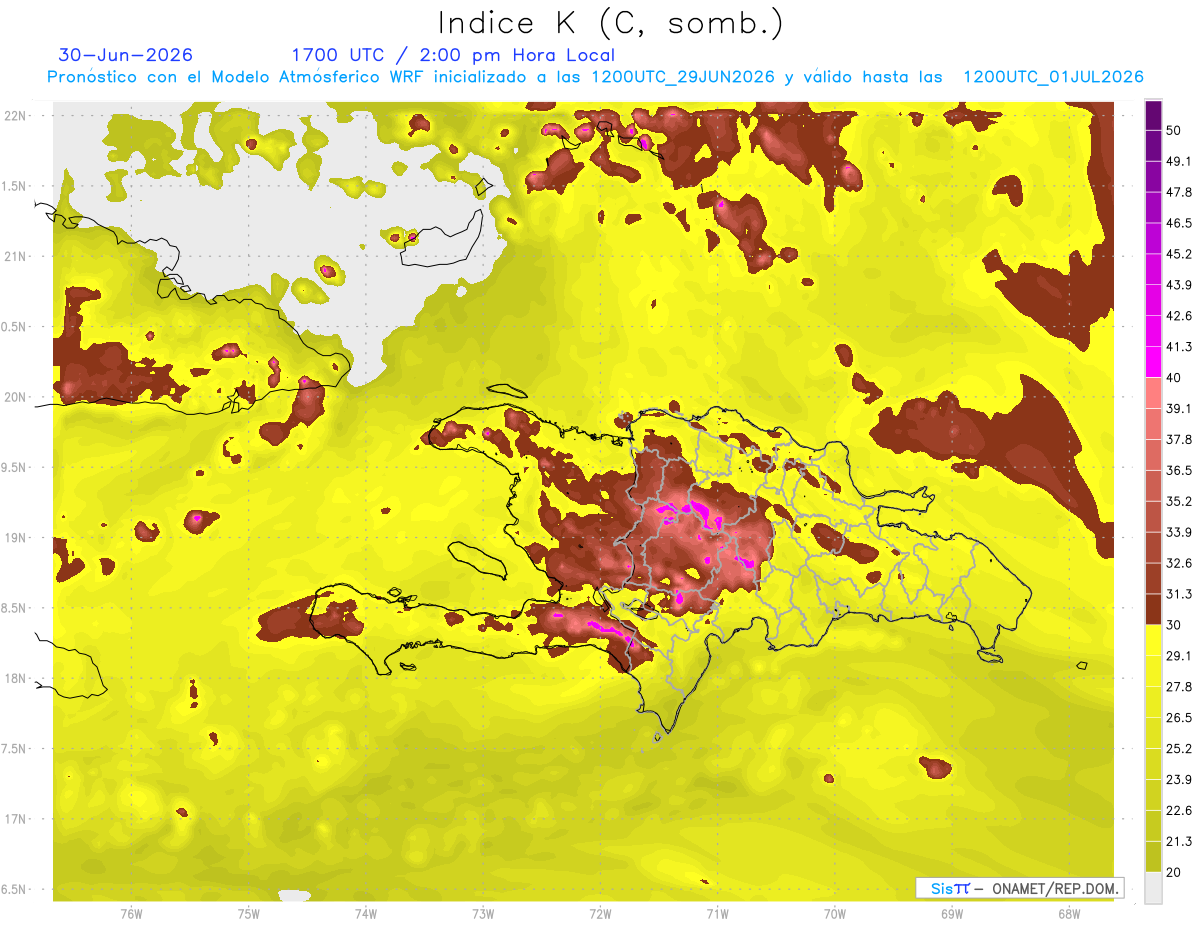1200x927 pixels.
Task: Click the '19N' latitude label
Action: tap(17, 538)
